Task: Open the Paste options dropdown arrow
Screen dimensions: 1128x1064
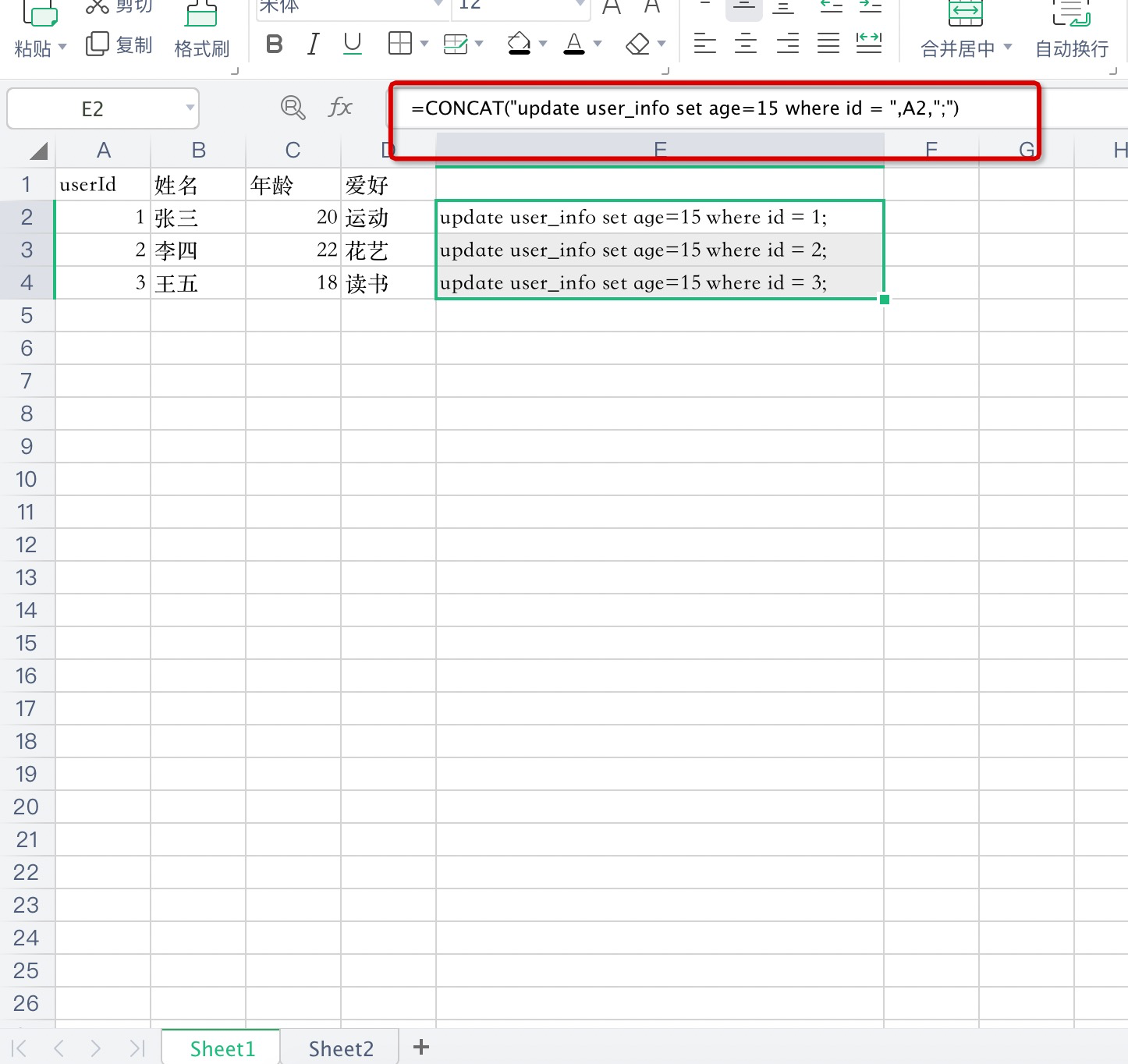Action: (x=62, y=47)
